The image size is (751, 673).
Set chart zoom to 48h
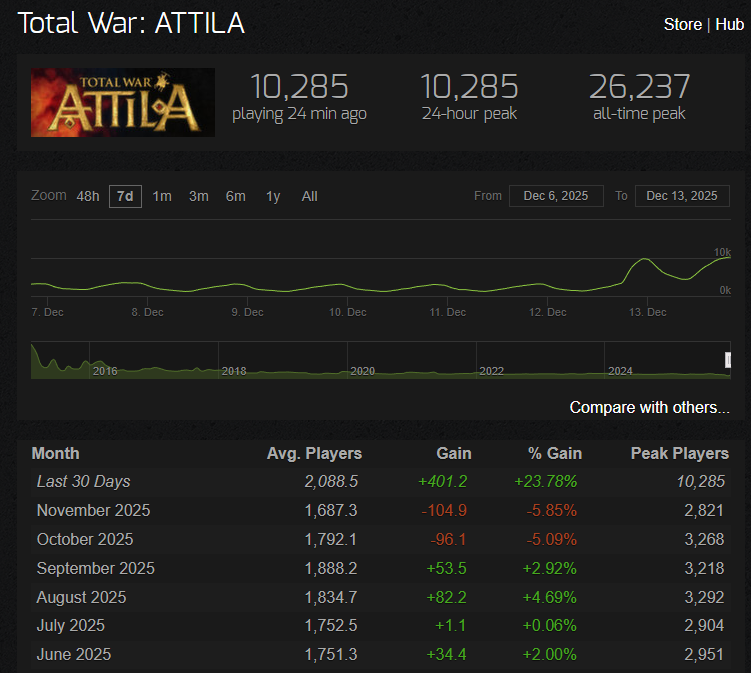(88, 196)
